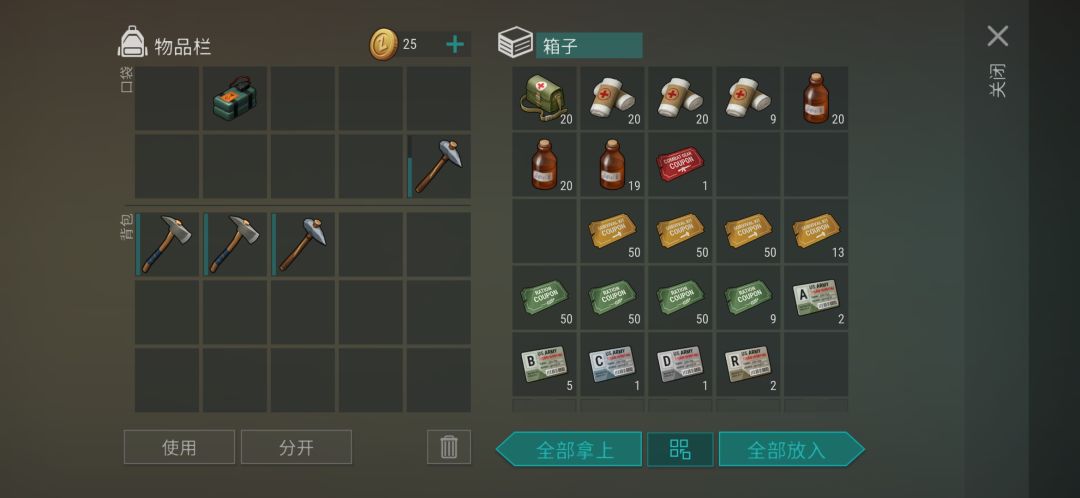Screen dimensions: 1080x498
Task: Select the red combat gear coupon
Action: click(x=680, y=165)
